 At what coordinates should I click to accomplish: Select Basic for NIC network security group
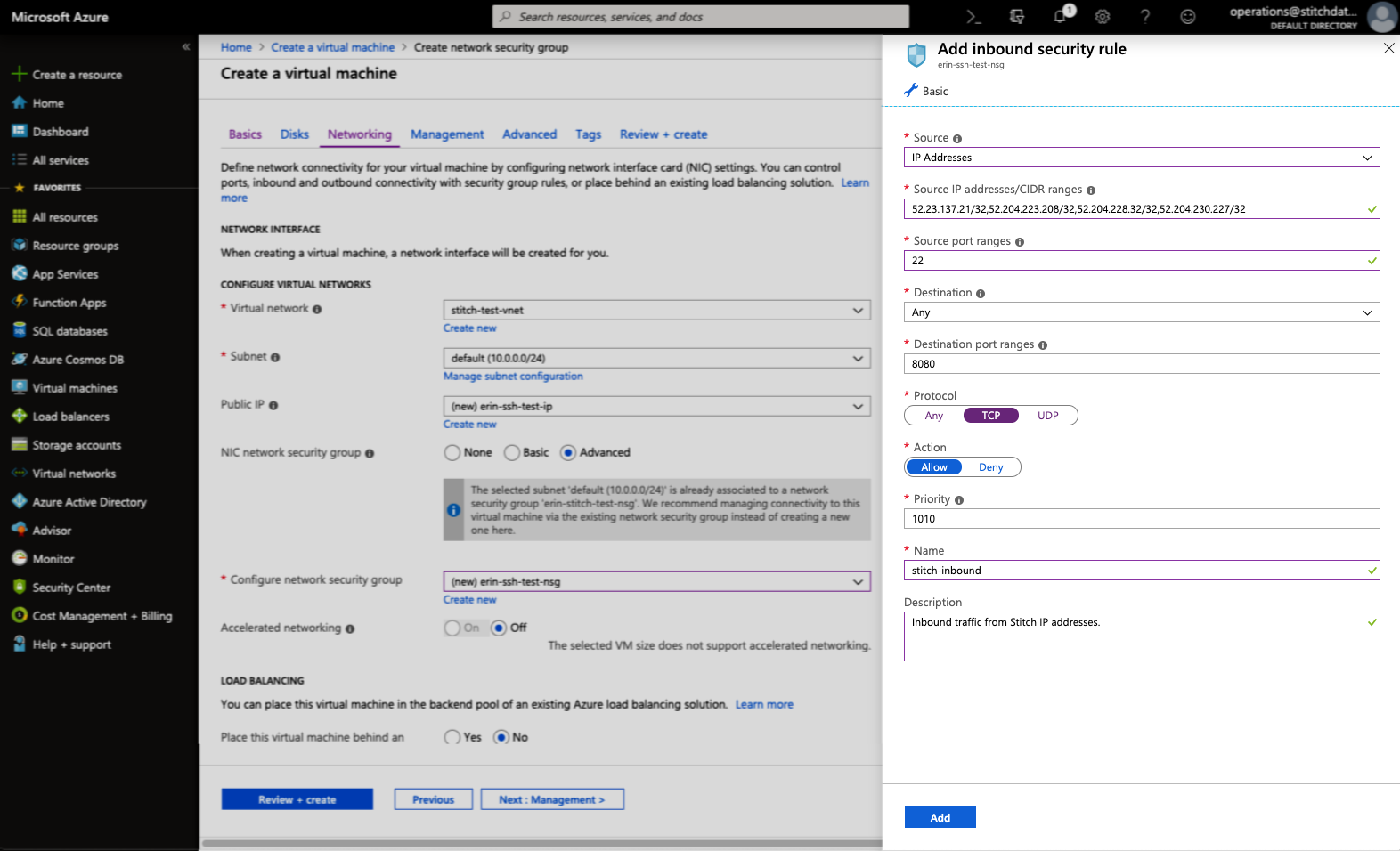(x=512, y=452)
